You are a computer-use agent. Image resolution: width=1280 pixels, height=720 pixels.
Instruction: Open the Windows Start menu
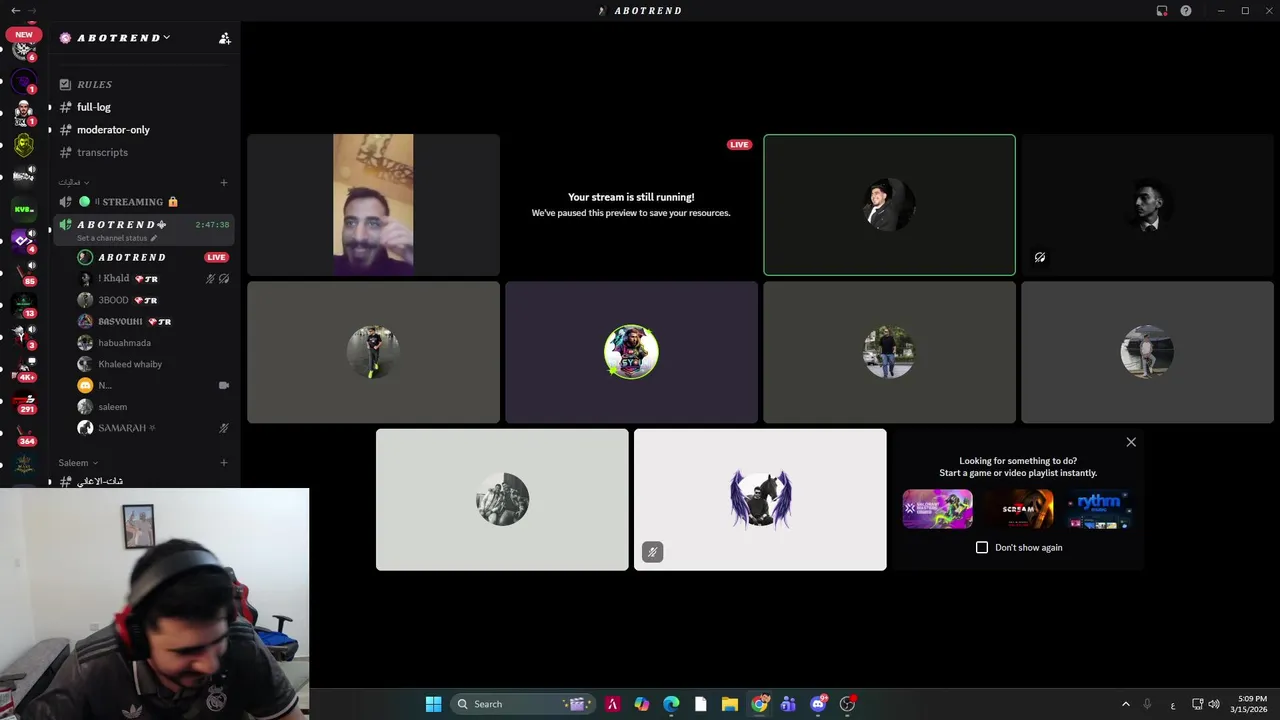click(433, 704)
